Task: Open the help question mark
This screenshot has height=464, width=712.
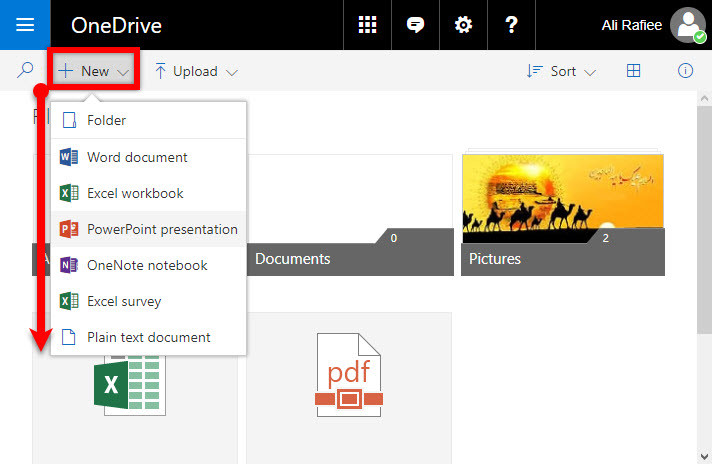Action: (511, 25)
